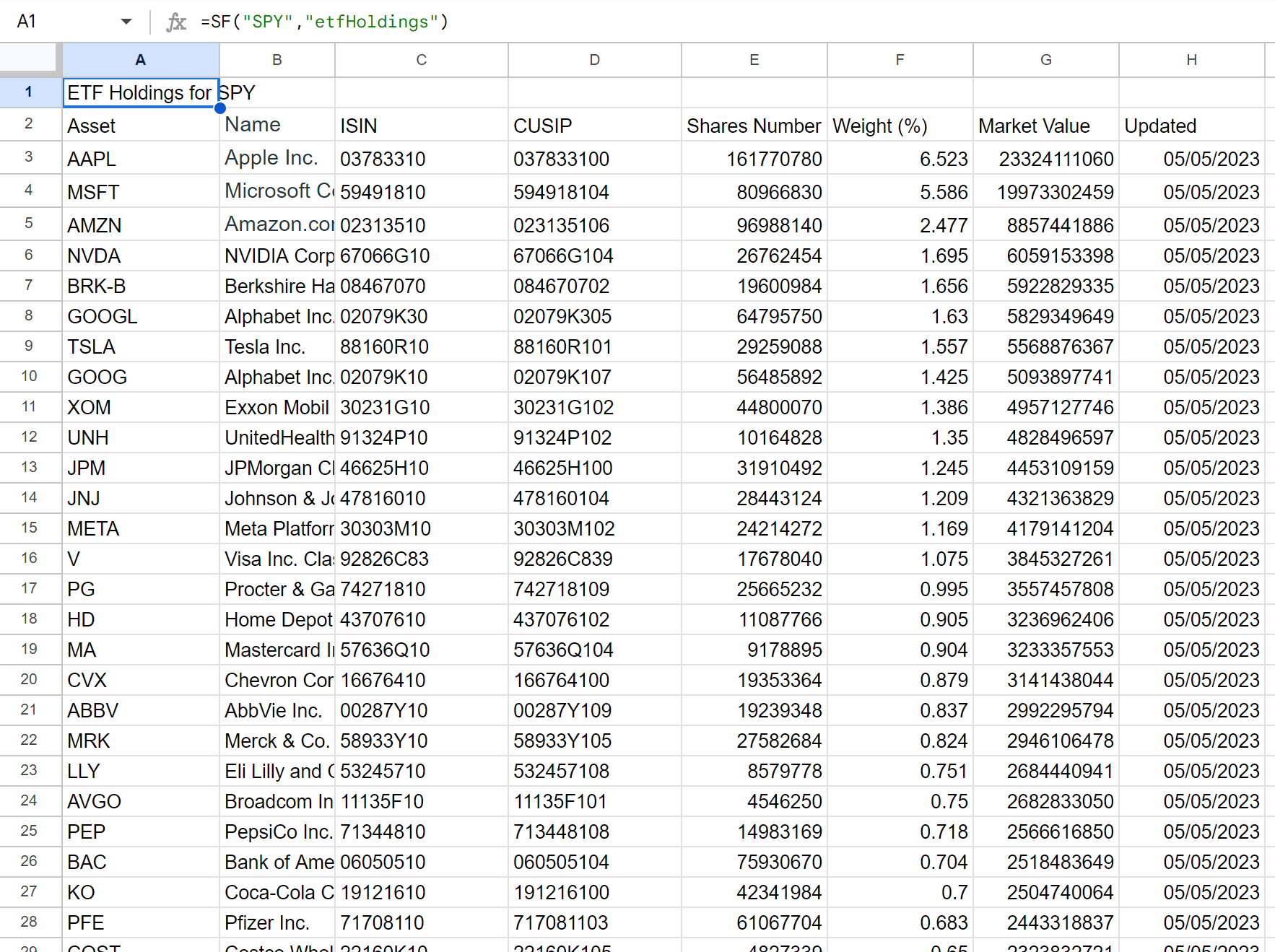Select the column G header
The width and height of the screenshot is (1275, 952).
(1046, 60)
